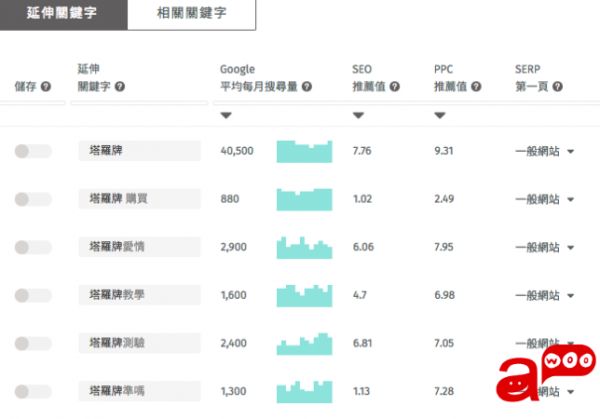Viewport: 600px width, 419px height.
Task: Click the 塔羅牌教學 keyword chip
Action: point(139,295)
